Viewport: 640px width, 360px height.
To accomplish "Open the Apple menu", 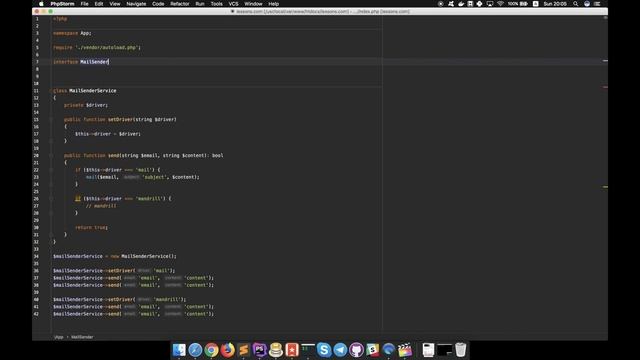I will click(41, 4).
